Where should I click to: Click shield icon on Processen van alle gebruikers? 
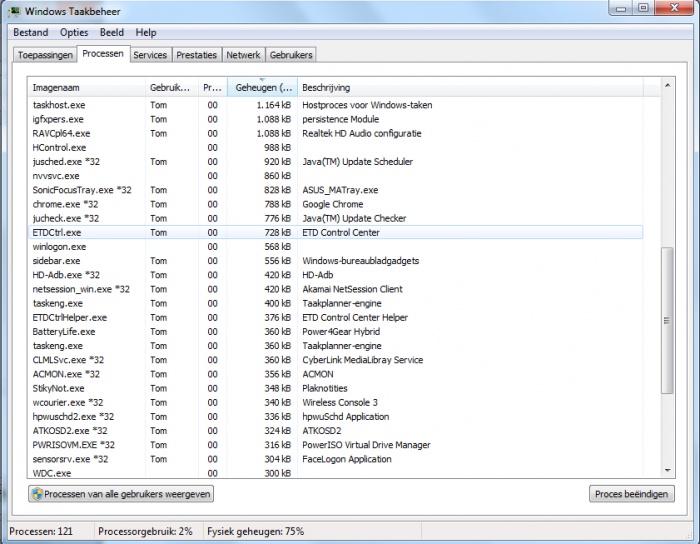tap(37, 494)
